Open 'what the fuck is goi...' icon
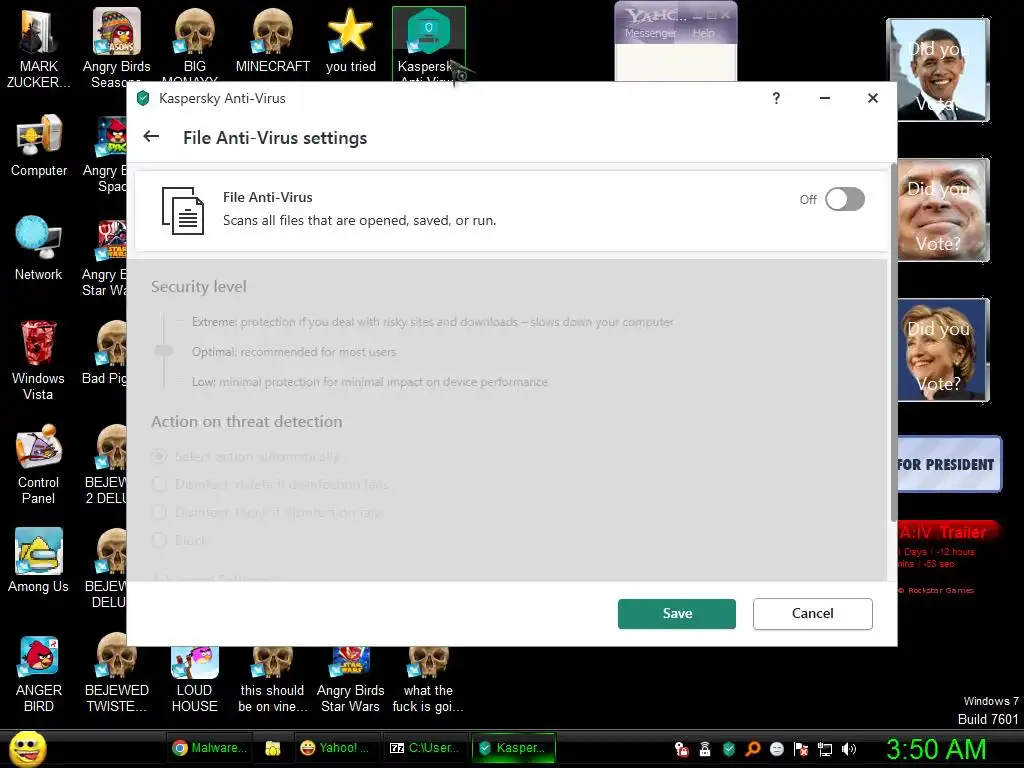Screen dimensions: 1024x768 pos(428,679)
